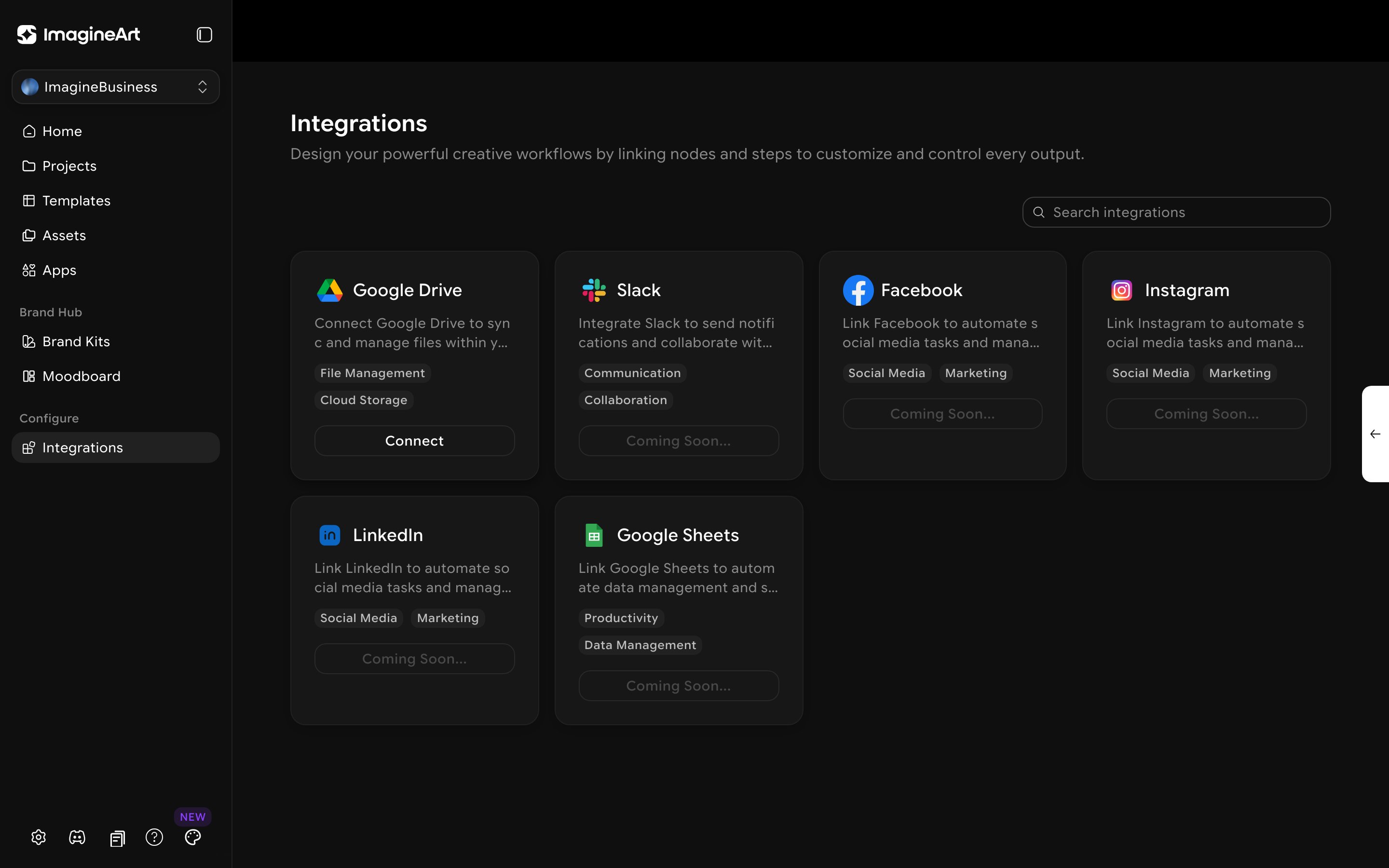Open theme palette icon
Screen dimensions: 1389x868
[193, 837]
